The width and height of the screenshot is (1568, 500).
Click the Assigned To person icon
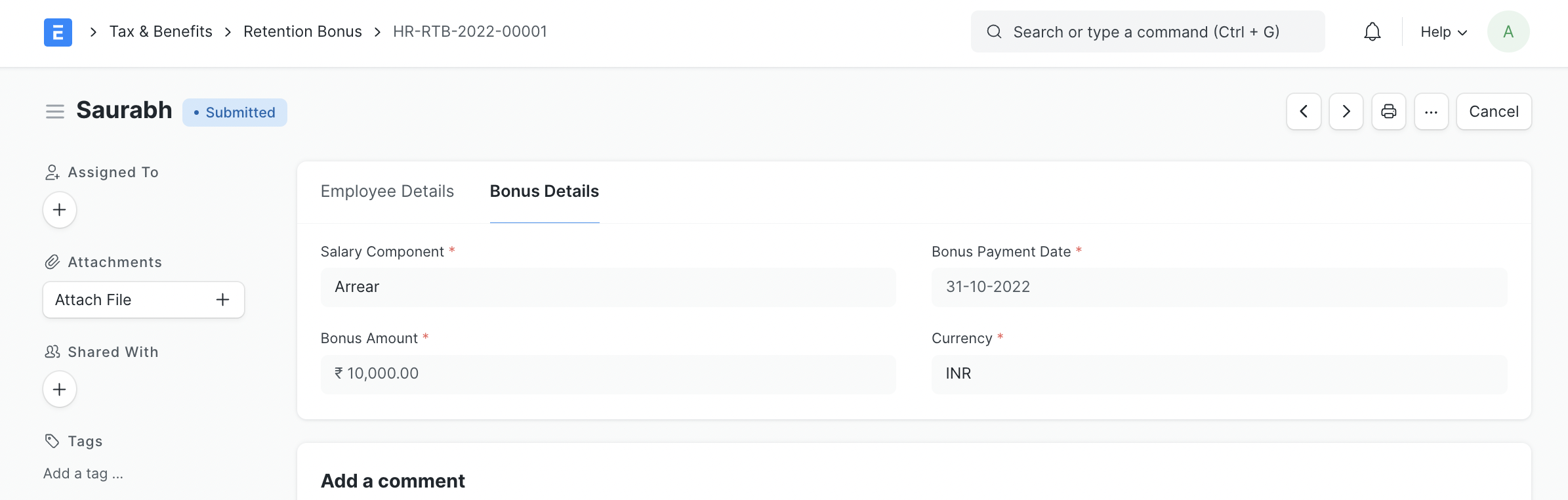tap(52, 172)
